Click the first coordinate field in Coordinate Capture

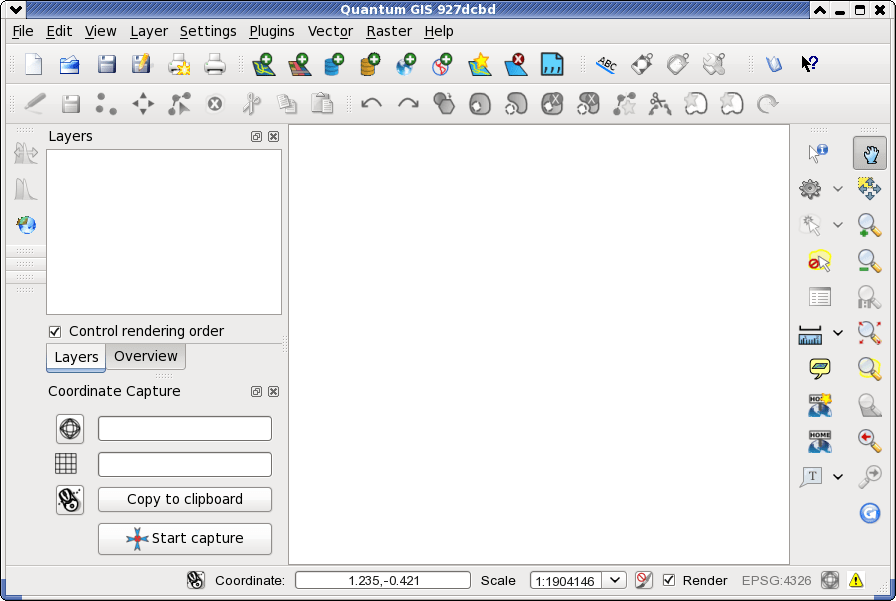point(185,428)
